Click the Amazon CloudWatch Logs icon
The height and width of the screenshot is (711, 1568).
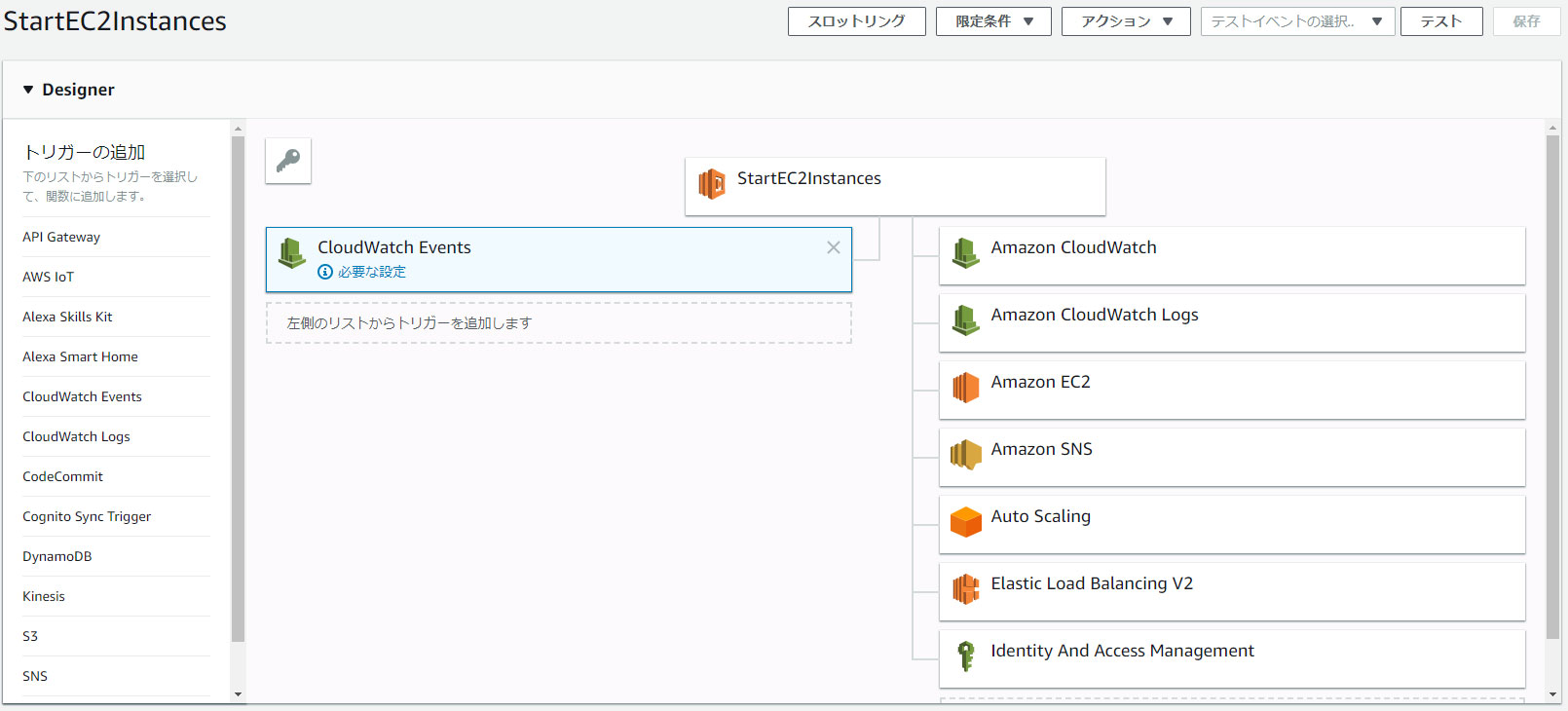click(x=965, y=320)
